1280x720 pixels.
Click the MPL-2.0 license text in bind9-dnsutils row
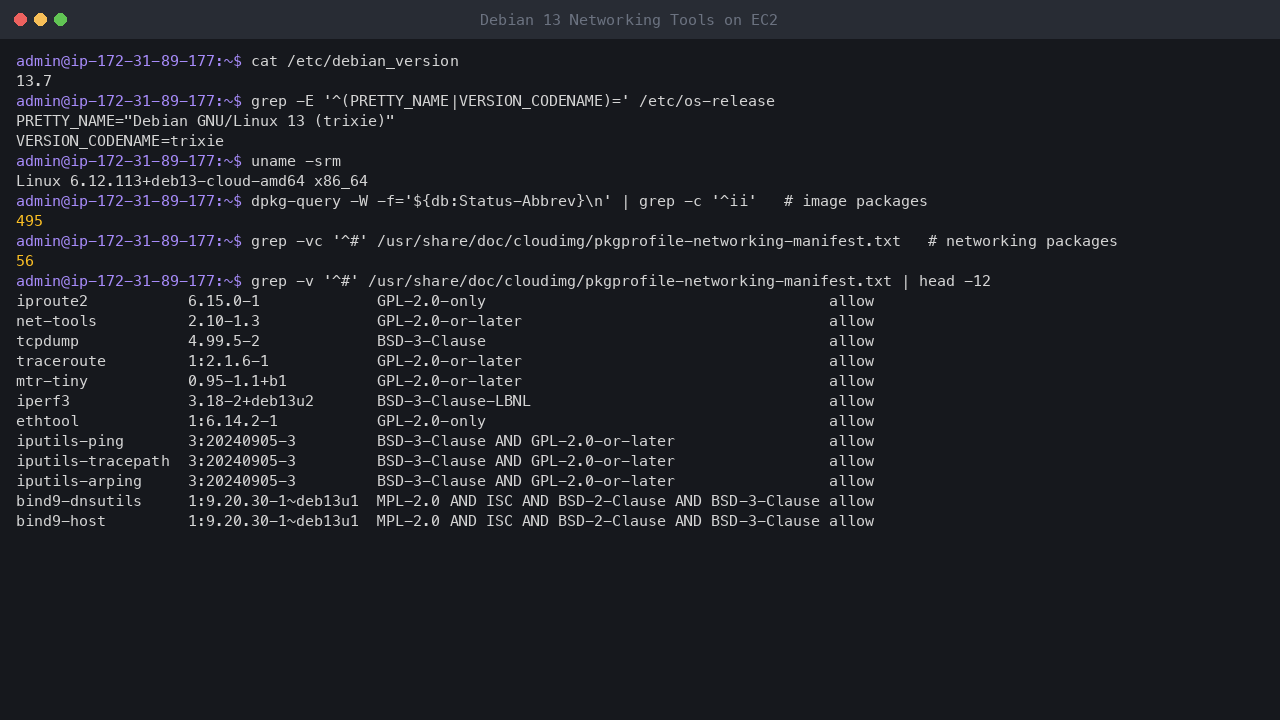click(x=598, y=501)
